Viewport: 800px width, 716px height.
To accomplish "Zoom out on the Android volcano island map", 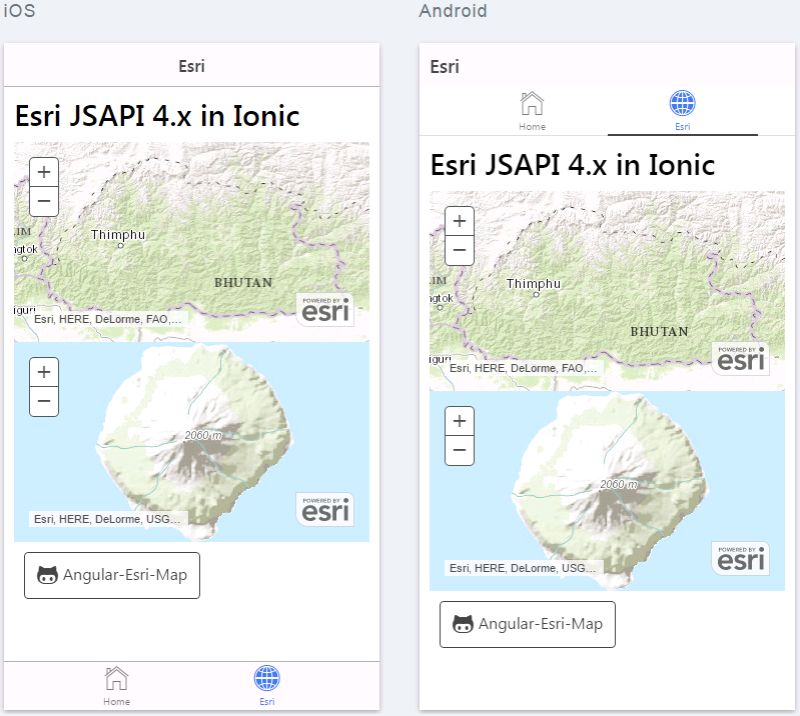I will [x=459, y=451].
